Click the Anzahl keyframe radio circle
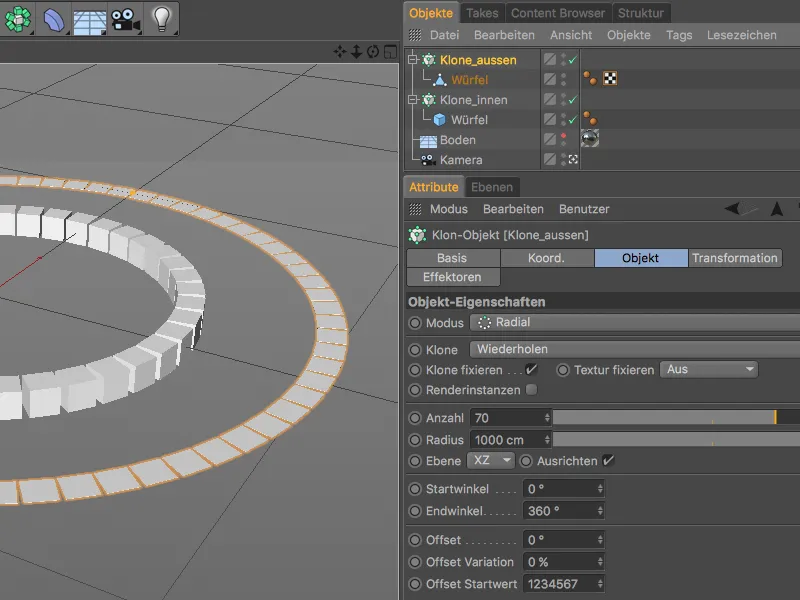 [x=415, y=418]
